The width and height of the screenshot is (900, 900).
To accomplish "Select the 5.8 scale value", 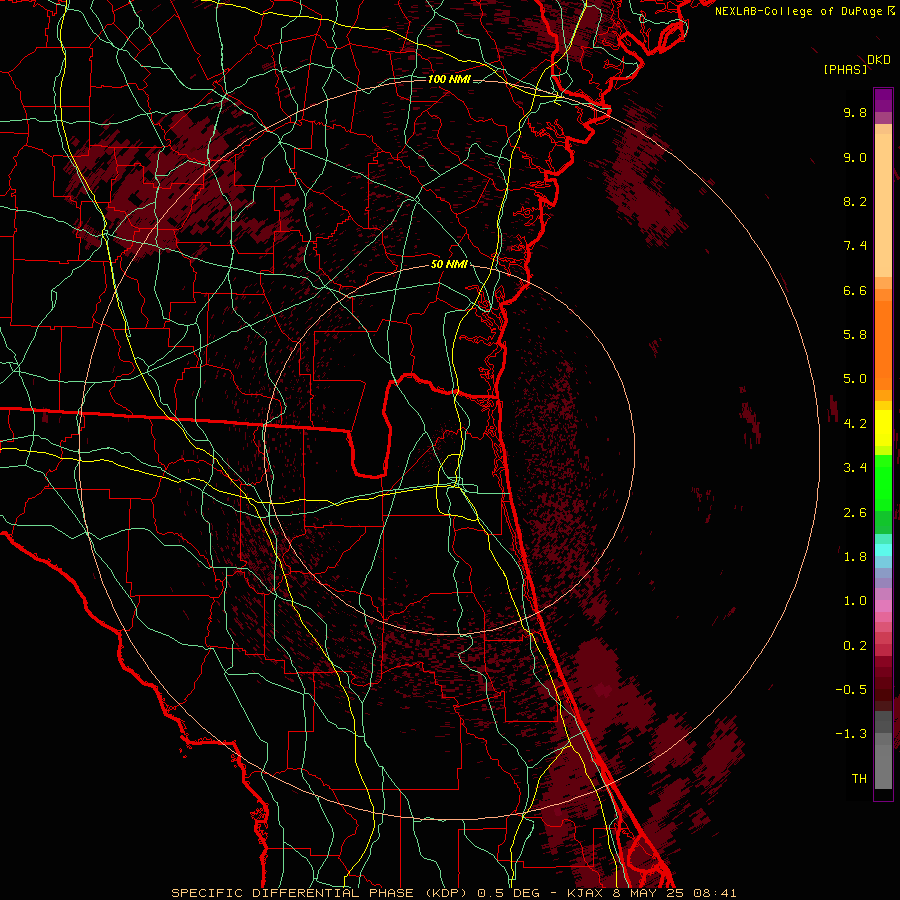I will [855, 335].
